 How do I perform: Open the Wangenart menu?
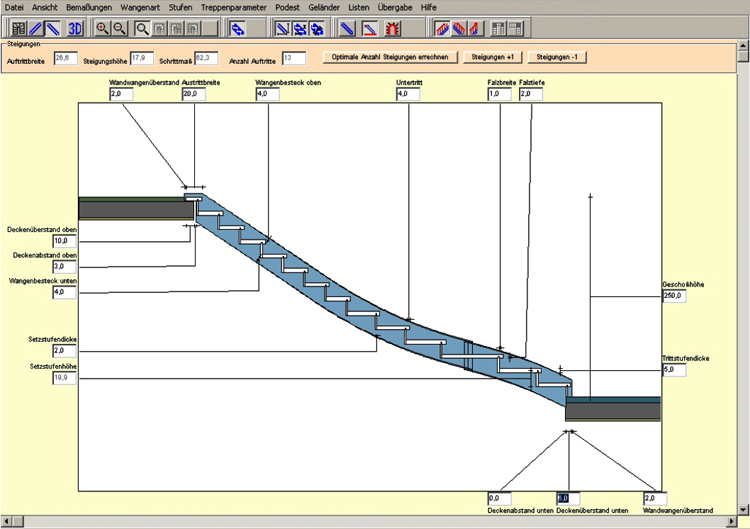point(140,7)
